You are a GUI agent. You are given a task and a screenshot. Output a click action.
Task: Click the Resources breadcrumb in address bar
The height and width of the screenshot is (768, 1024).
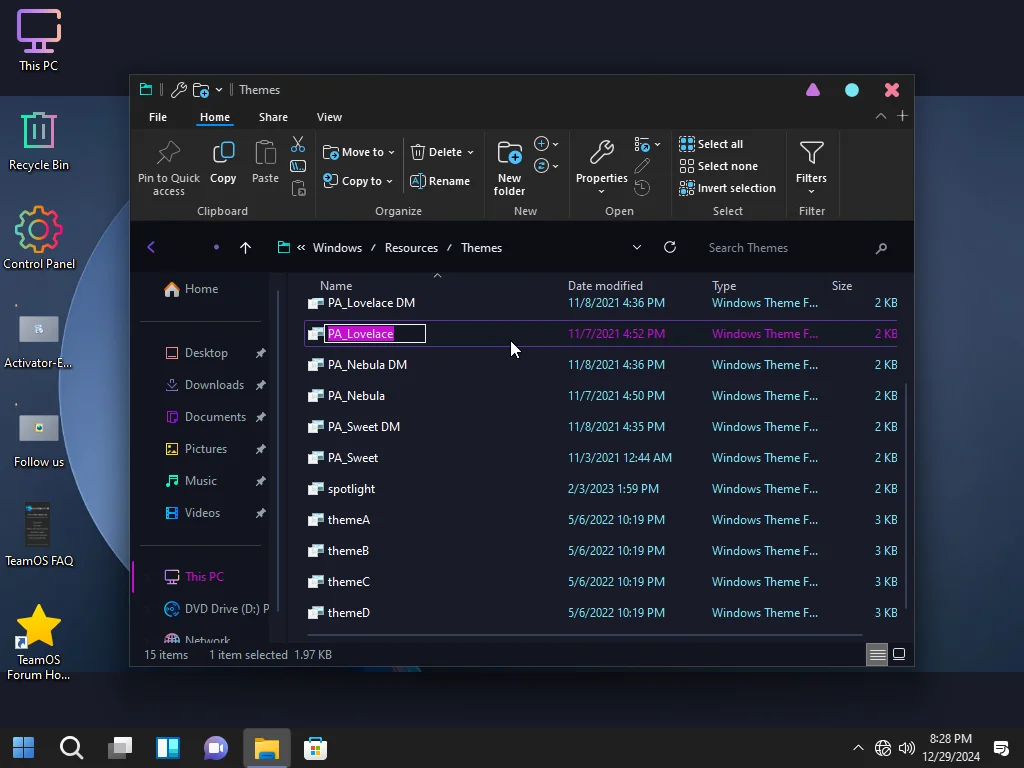[x=411, y=248]
